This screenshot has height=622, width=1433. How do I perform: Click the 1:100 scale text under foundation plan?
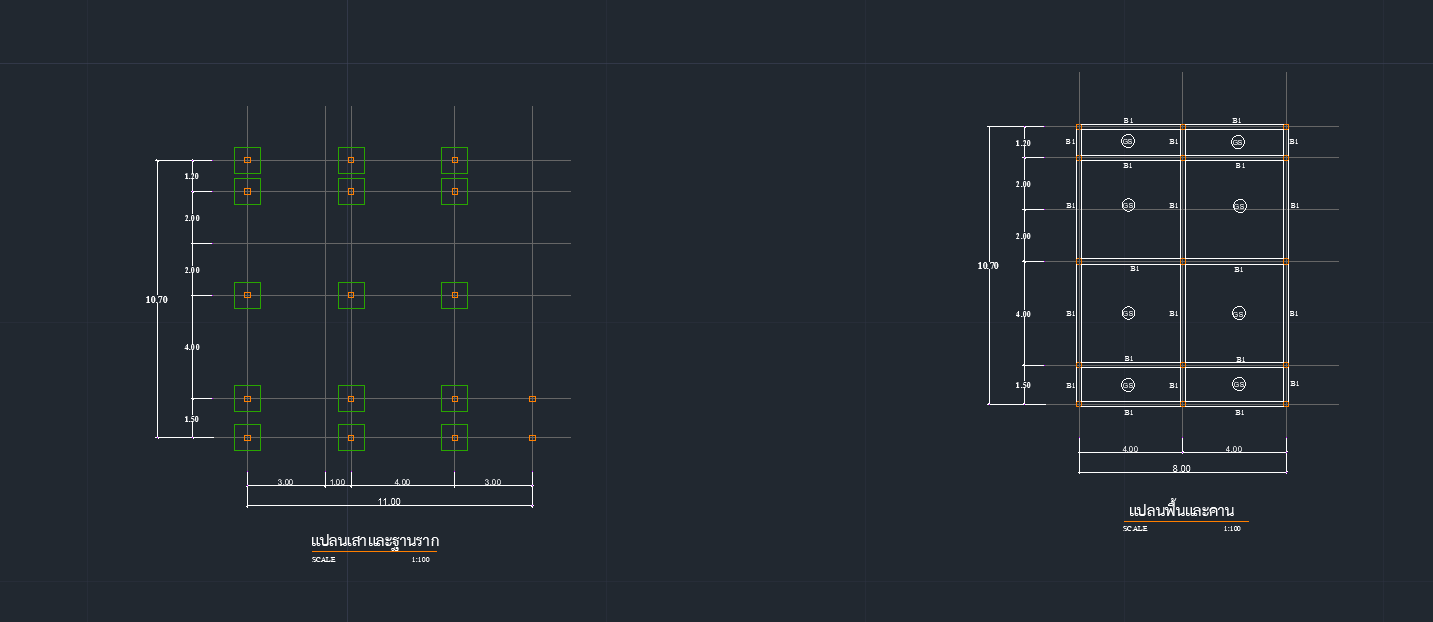pyautogui.click(x=420, y=559)
